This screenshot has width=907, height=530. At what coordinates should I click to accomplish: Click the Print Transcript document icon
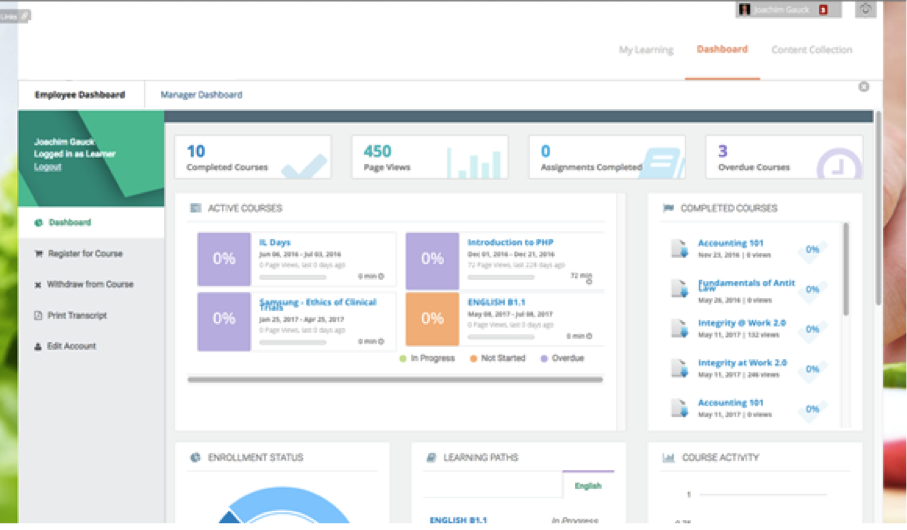[38, 316]
